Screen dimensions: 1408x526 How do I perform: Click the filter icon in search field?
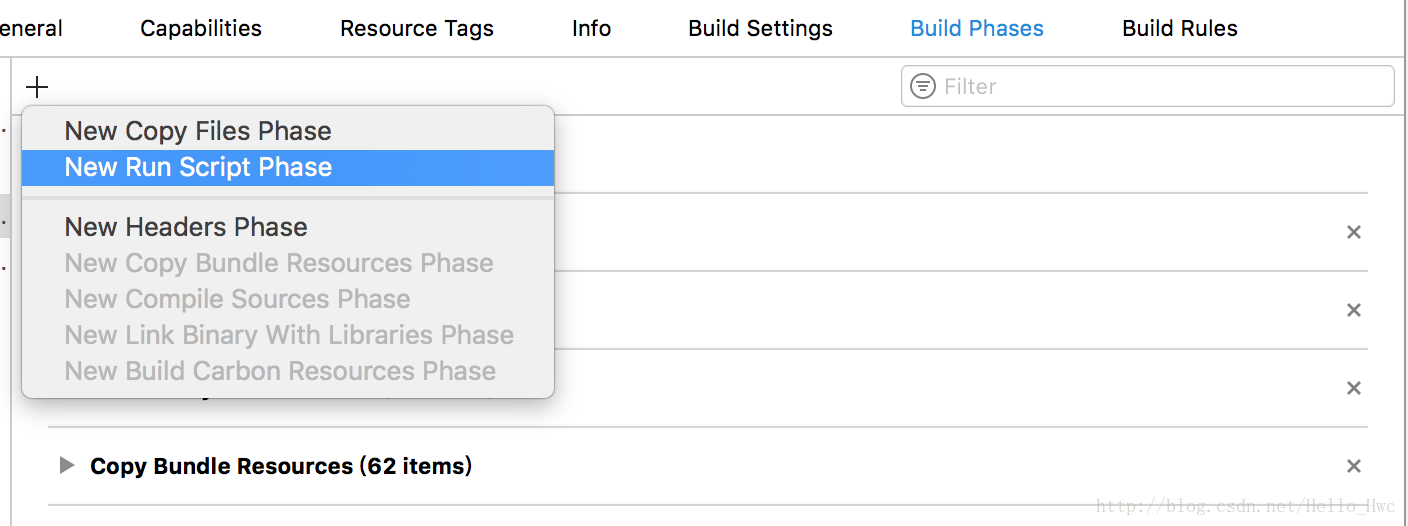[923, 86]
